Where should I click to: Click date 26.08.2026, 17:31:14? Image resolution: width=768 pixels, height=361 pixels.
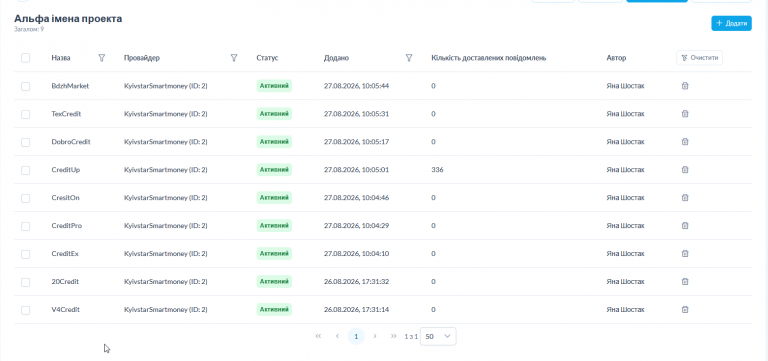357,309
